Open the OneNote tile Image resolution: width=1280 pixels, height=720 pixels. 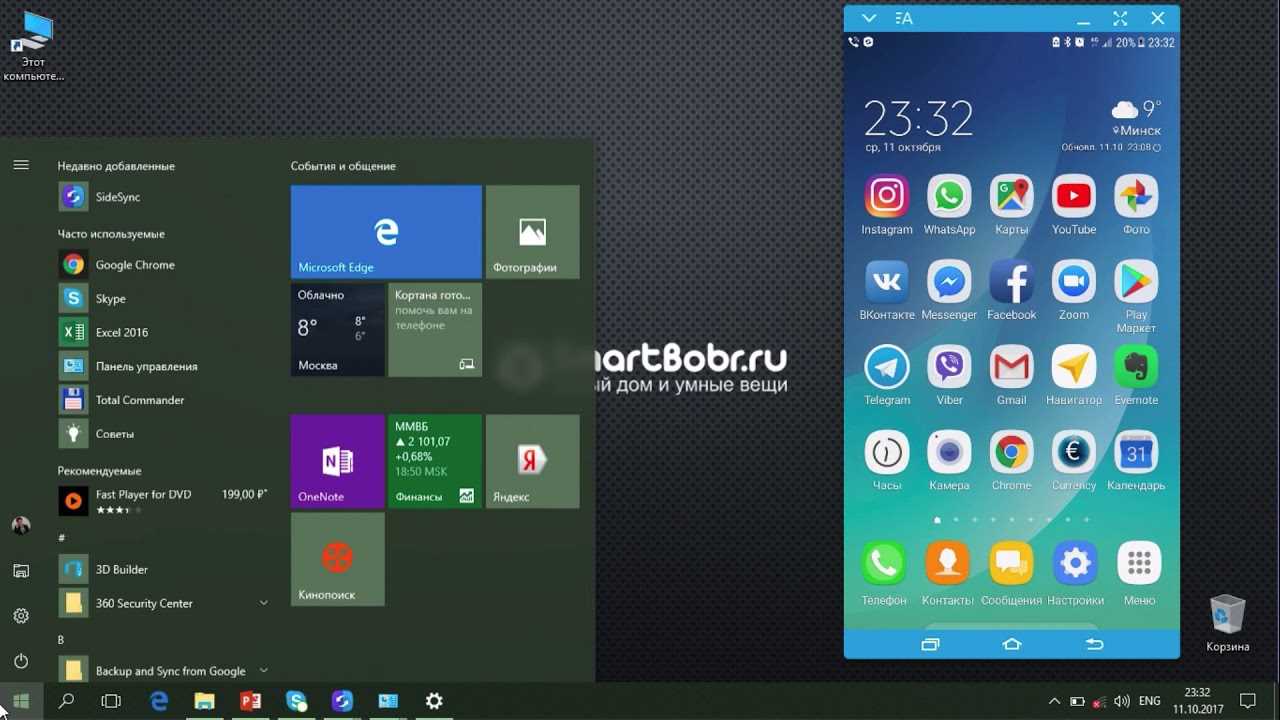pos(338,461)
